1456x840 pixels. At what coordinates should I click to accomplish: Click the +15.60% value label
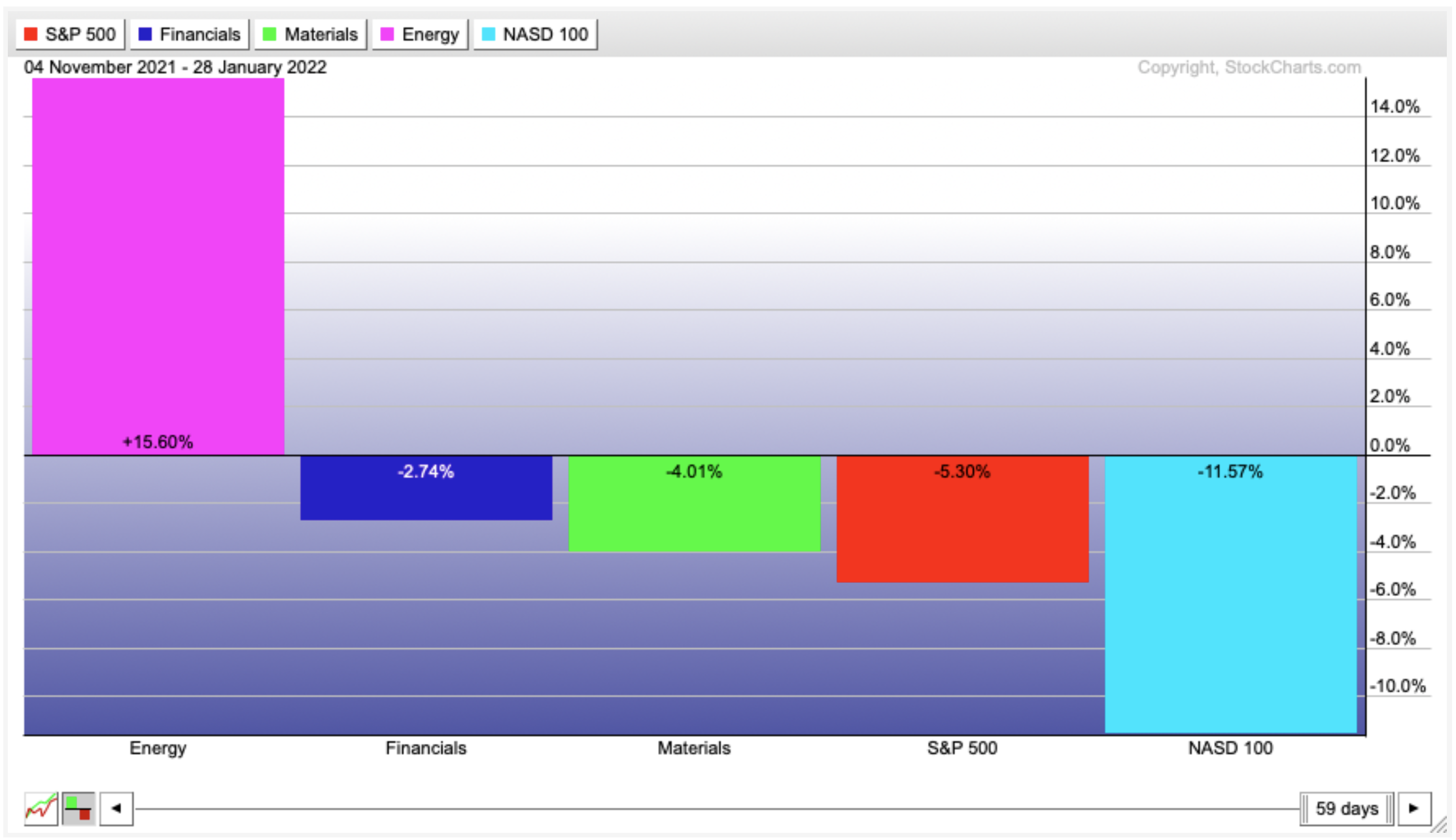pyautogui.click(x=158, y=442)
